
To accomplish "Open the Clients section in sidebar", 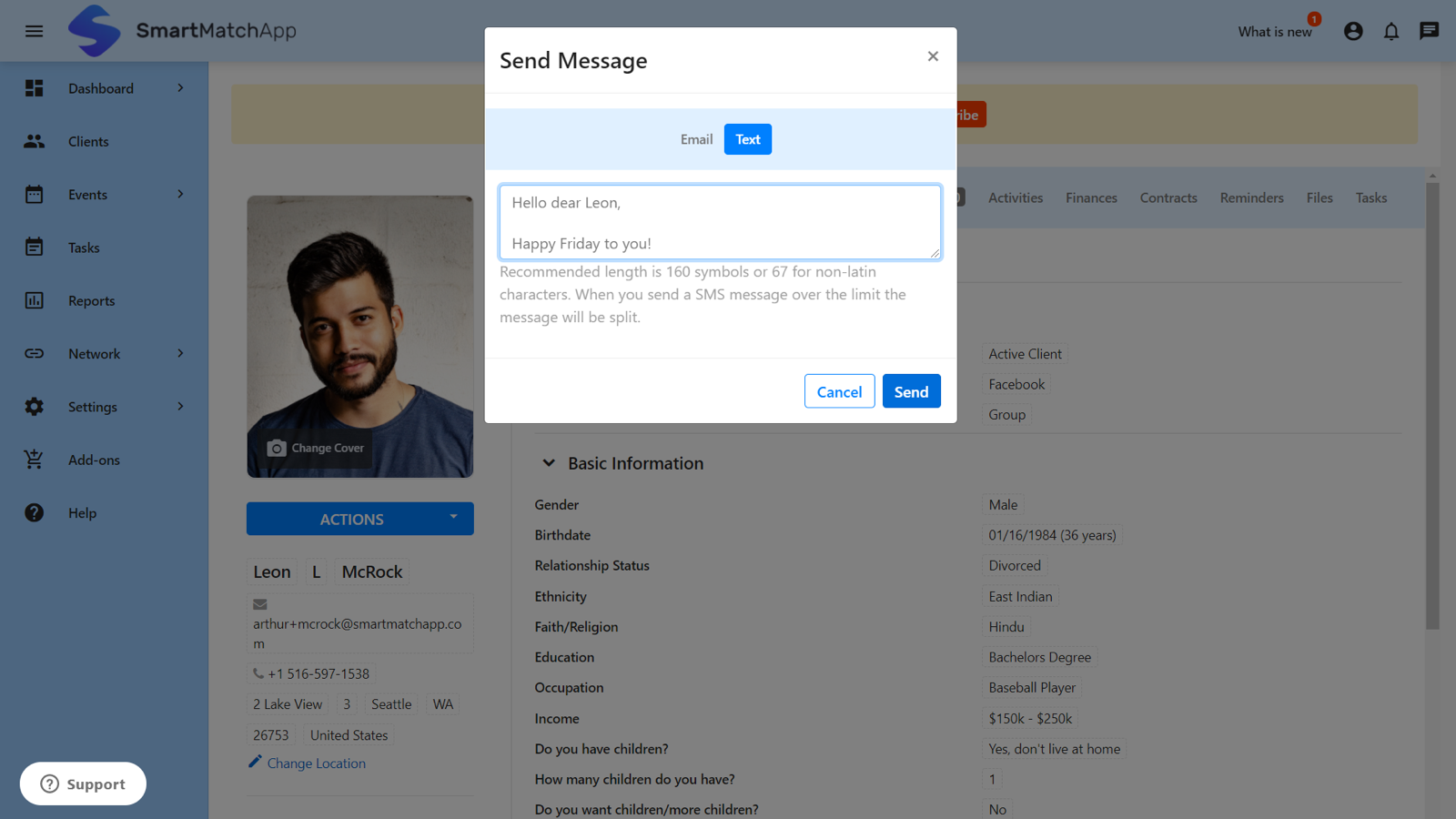I will pyautogui.click(x=87, y=141).
